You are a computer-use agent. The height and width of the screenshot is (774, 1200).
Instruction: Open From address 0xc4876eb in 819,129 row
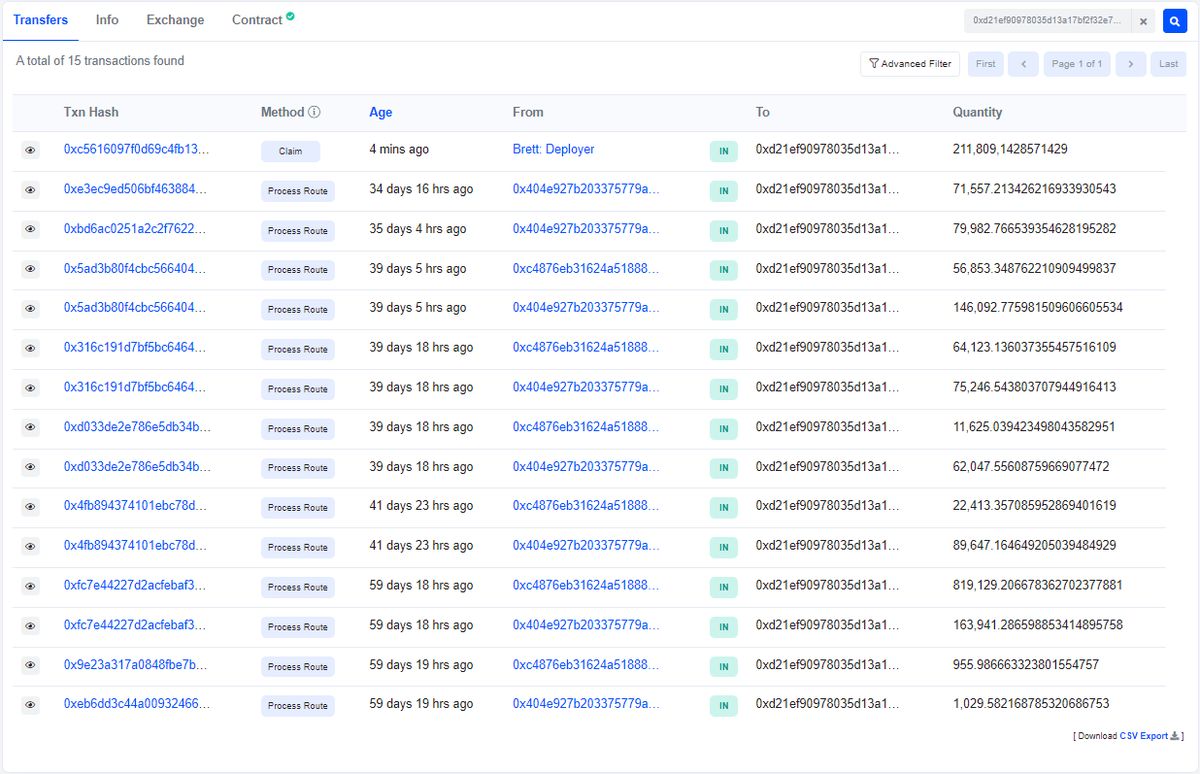tap(586, 585)
